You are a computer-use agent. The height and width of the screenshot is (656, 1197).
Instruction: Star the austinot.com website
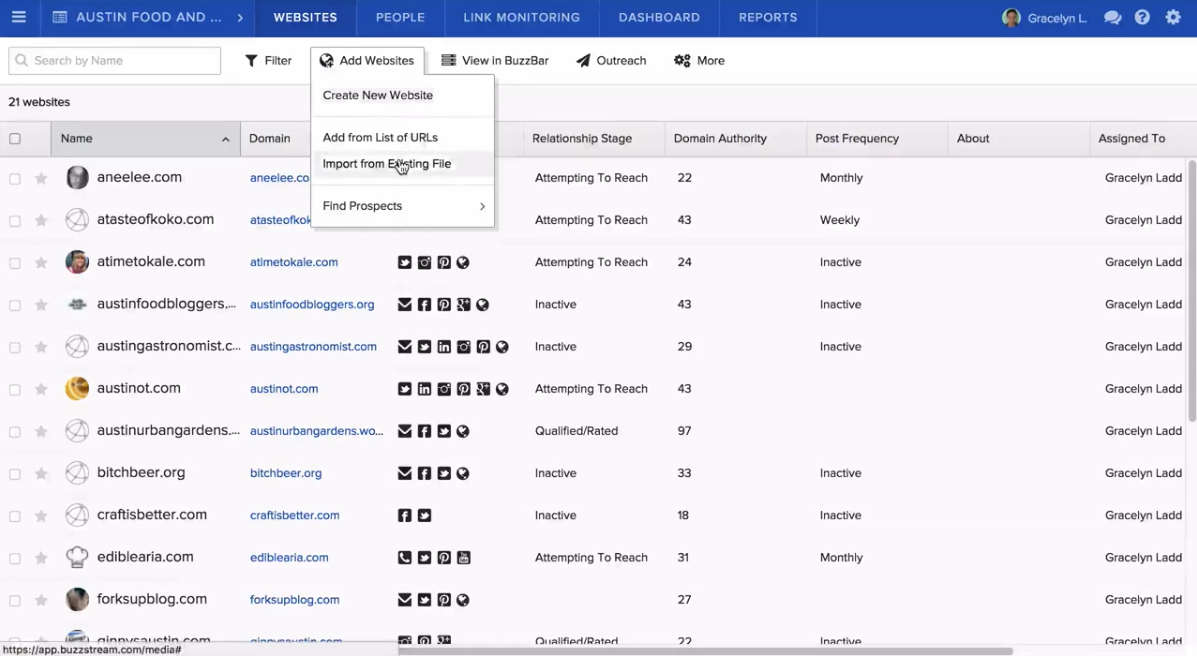(41, 389)
